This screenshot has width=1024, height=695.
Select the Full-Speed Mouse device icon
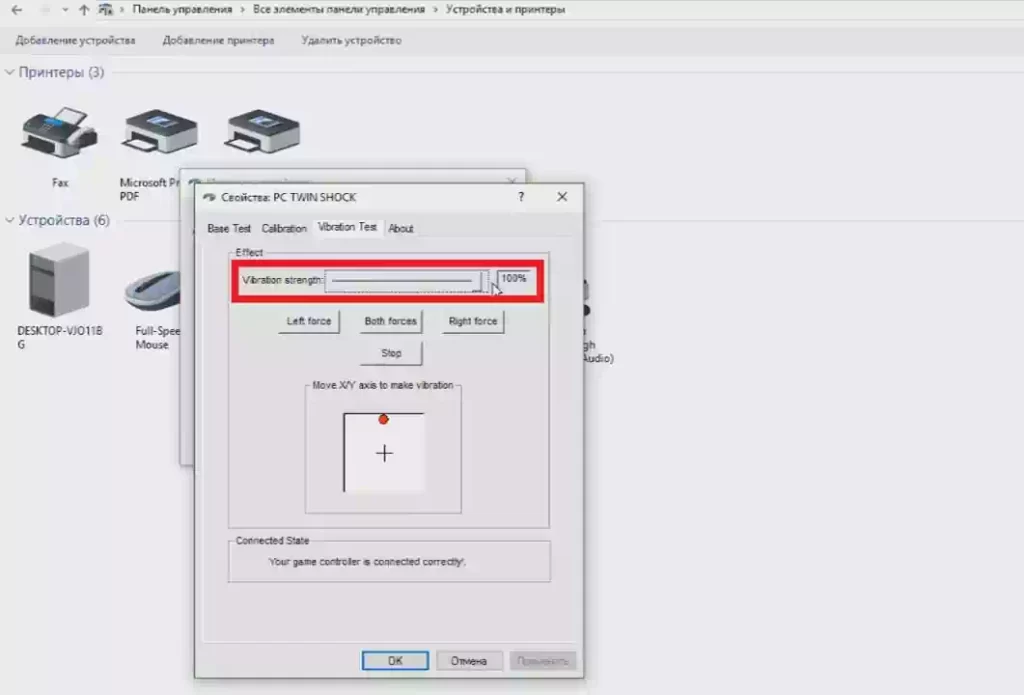point(153,290)
